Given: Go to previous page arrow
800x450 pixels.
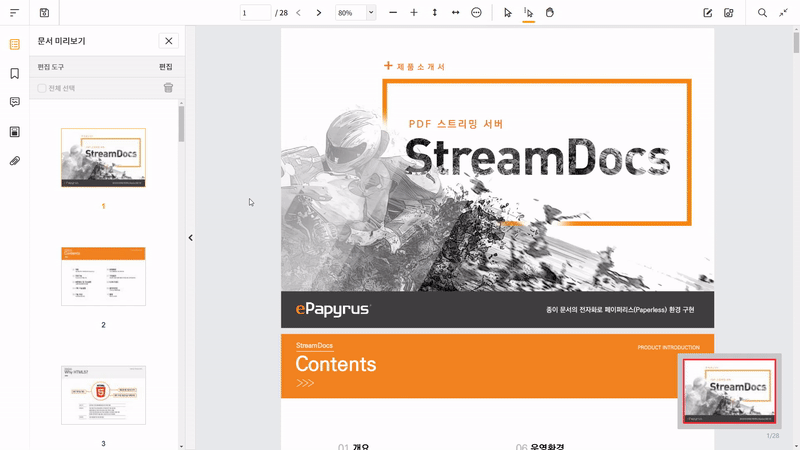Looking at the screenshot, I should click(298, 13).
